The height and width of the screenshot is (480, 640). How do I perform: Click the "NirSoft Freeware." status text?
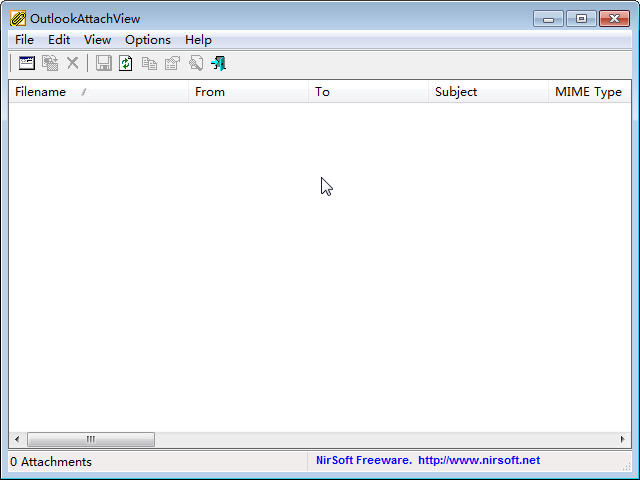pyautogui.click(x=364, y=460)
